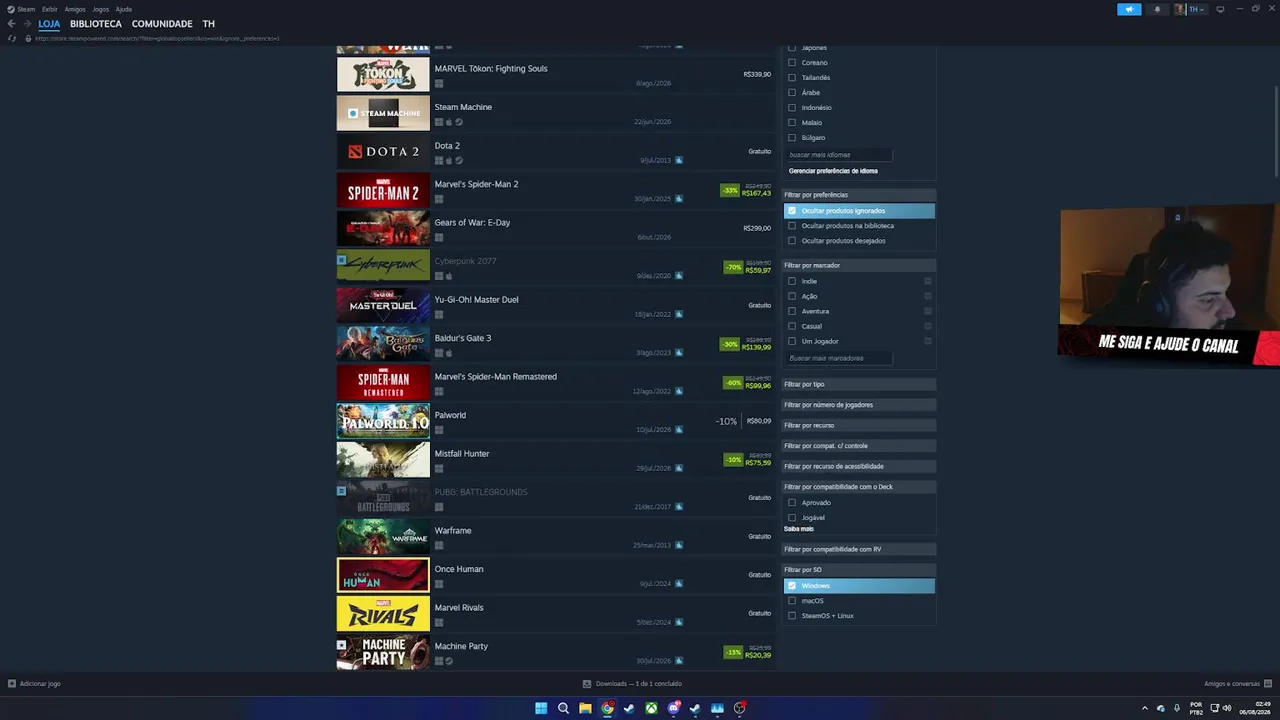Collapse the Filtrar por preferências section
This screenshot has width=1280, height=720.
pos(859,195)
